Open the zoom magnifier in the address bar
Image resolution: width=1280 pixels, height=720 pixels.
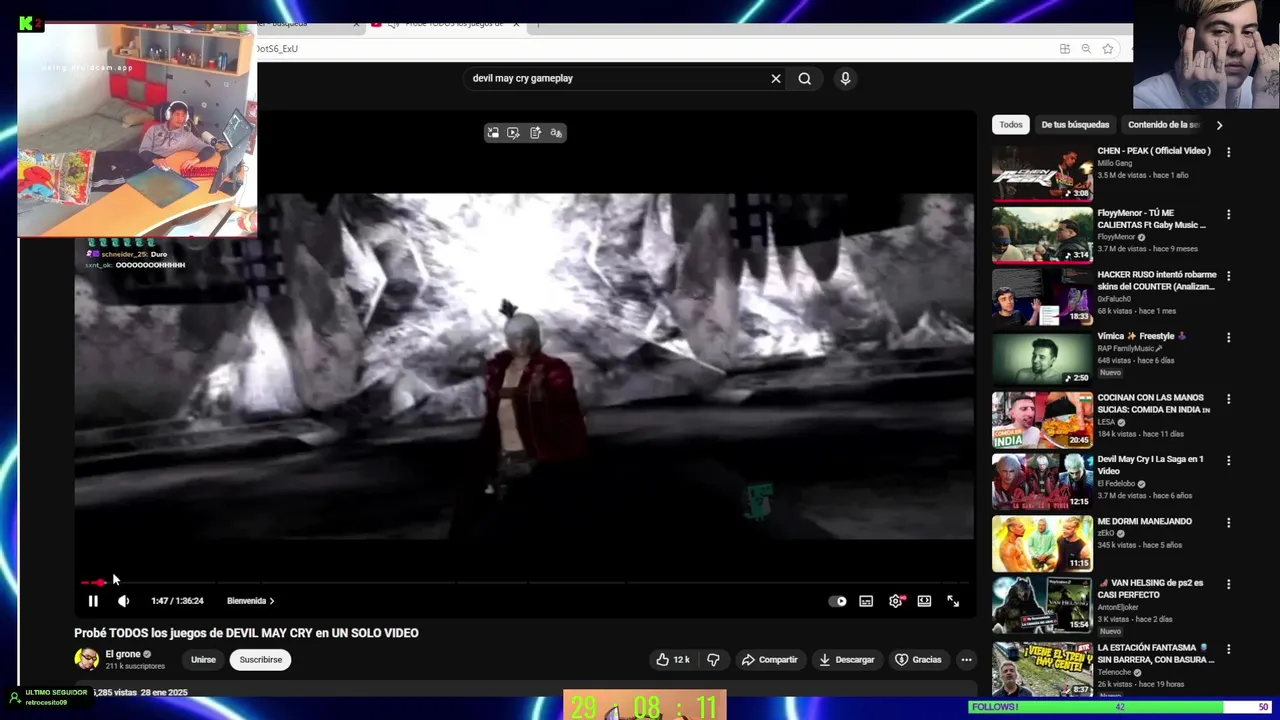[1086, 49]
